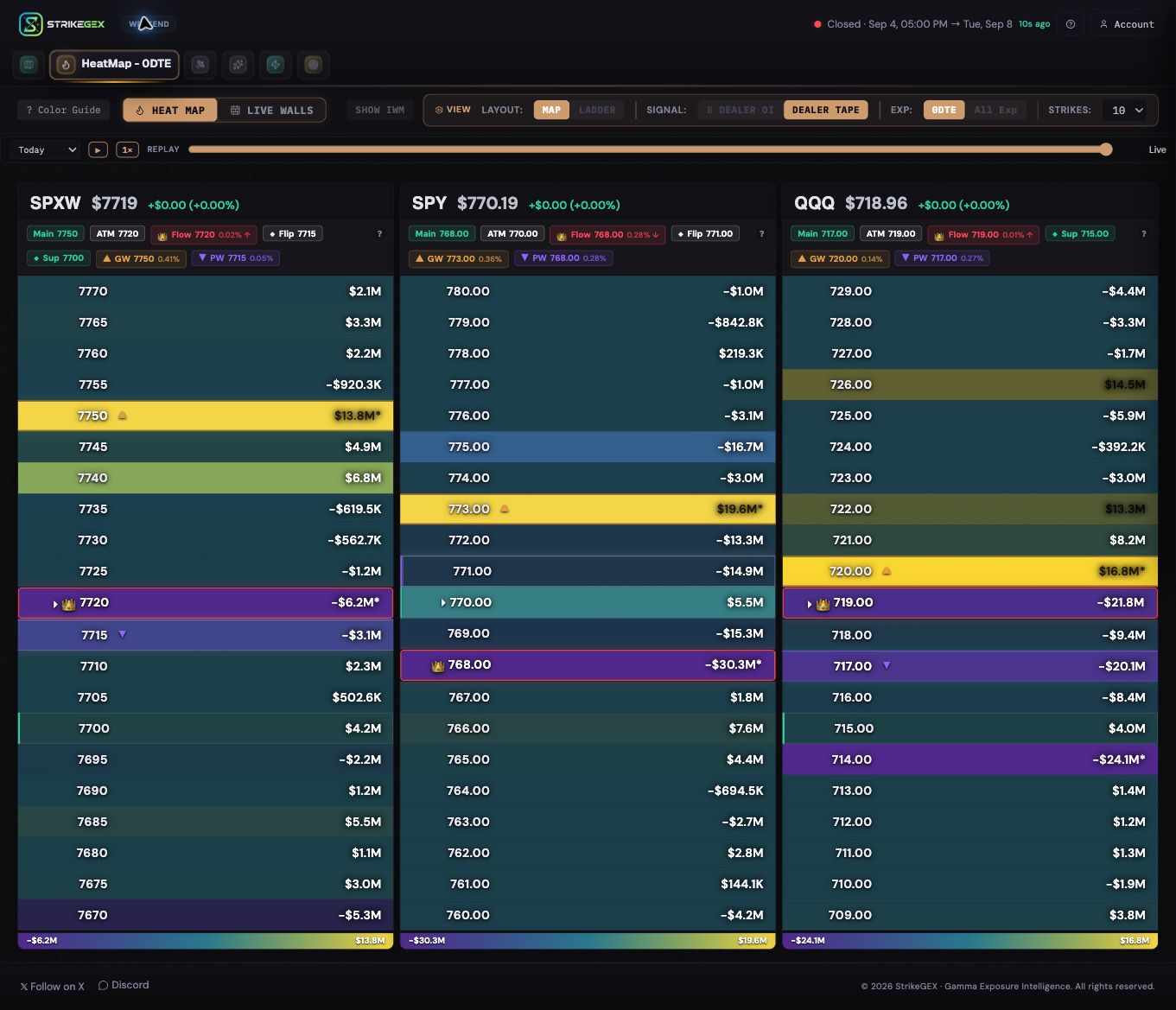
Task: Open the lightning bolt nav icon
Action: [276, 65]
